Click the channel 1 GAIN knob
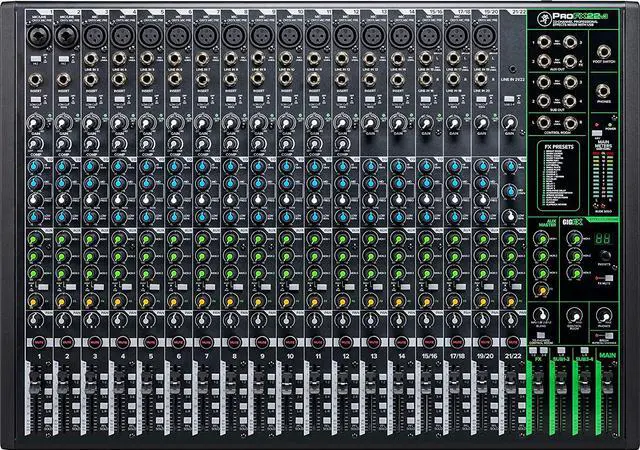Screen dimensions: 640x450 (x=35, y=123)
